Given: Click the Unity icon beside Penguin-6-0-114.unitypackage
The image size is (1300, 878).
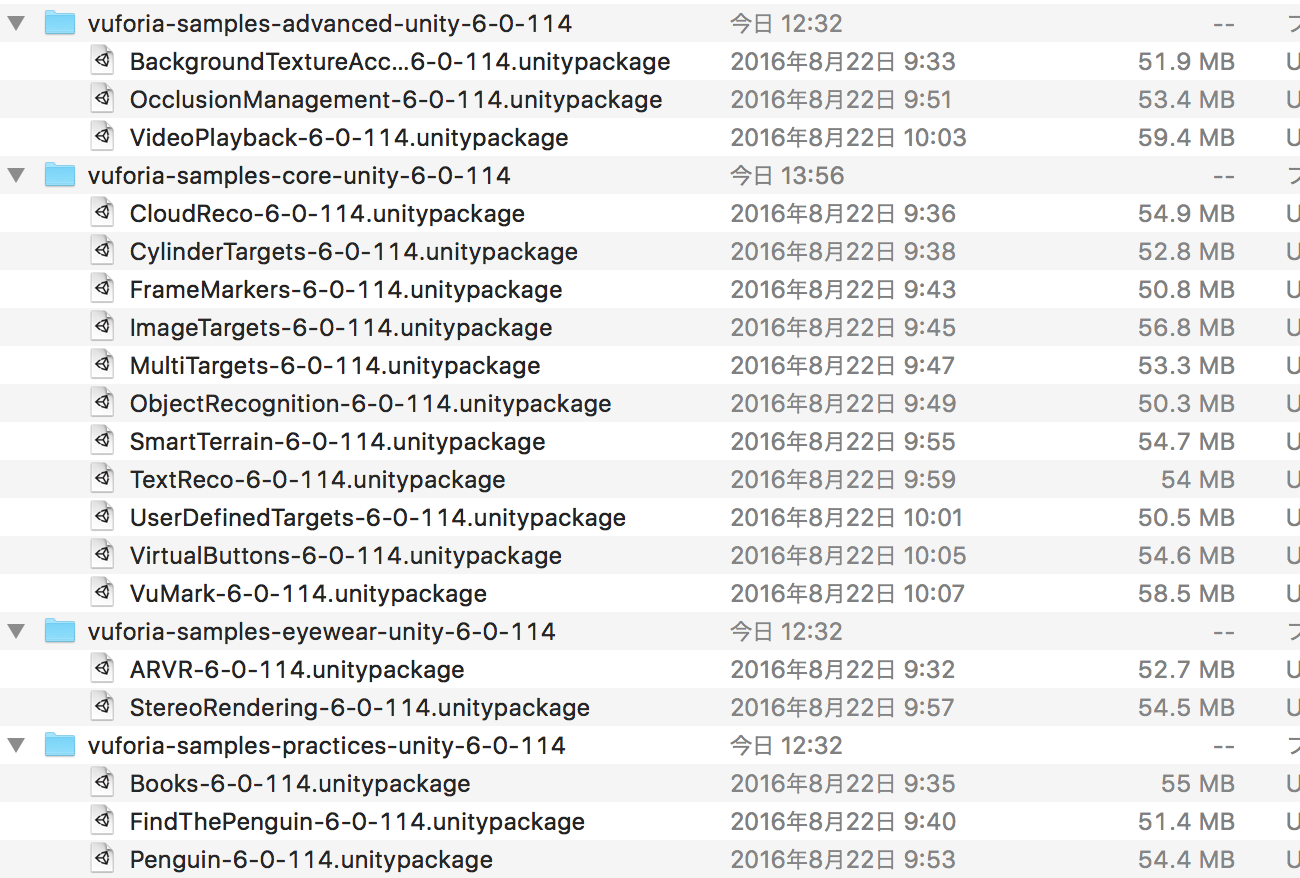Looking at the screenshot, I should coord(102,860).
